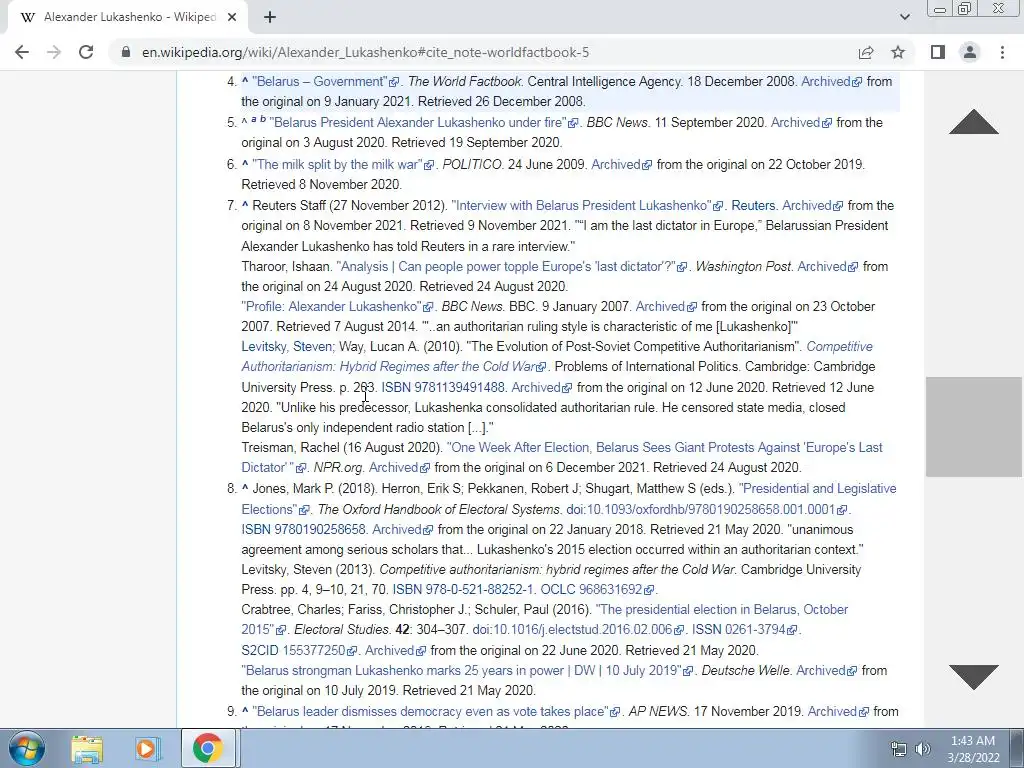Click backlink "b" of reference 5

263,119
